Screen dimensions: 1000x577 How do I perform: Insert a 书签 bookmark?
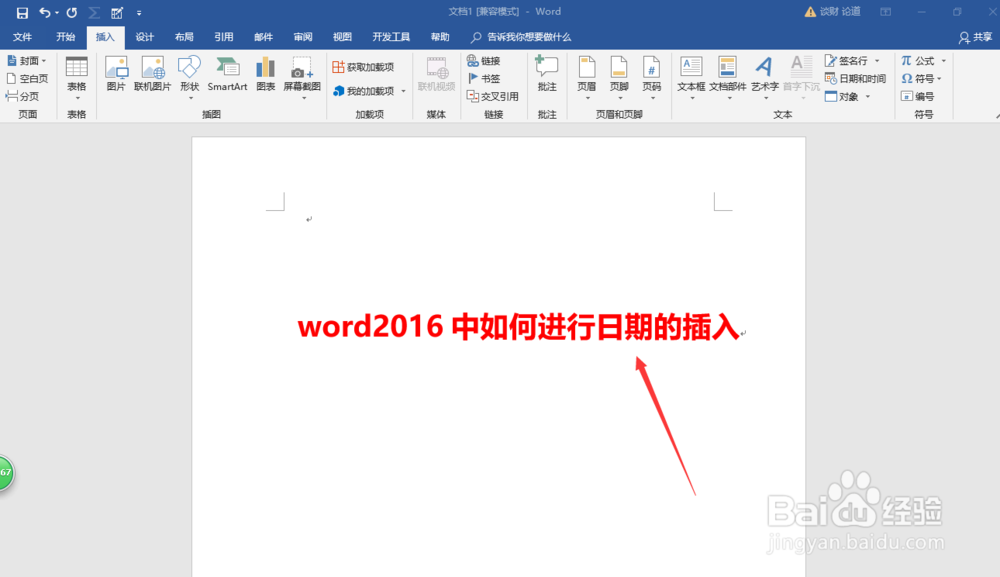[483, 78]
